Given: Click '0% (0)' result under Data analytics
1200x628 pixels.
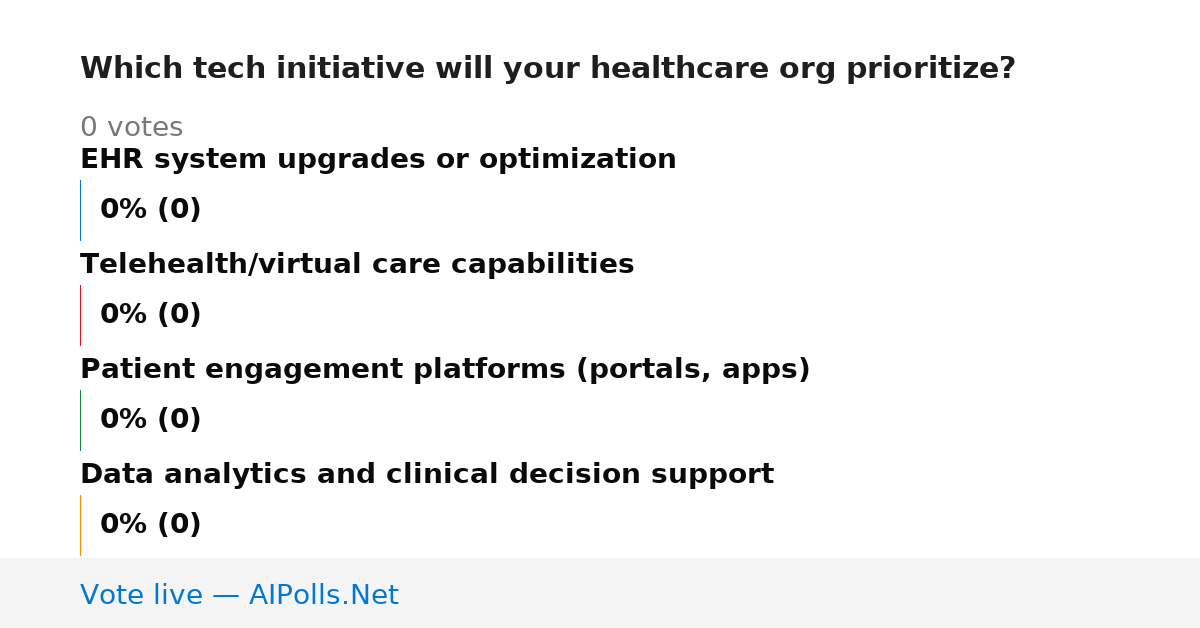Looking at the screenshot, I should point(151,525).
